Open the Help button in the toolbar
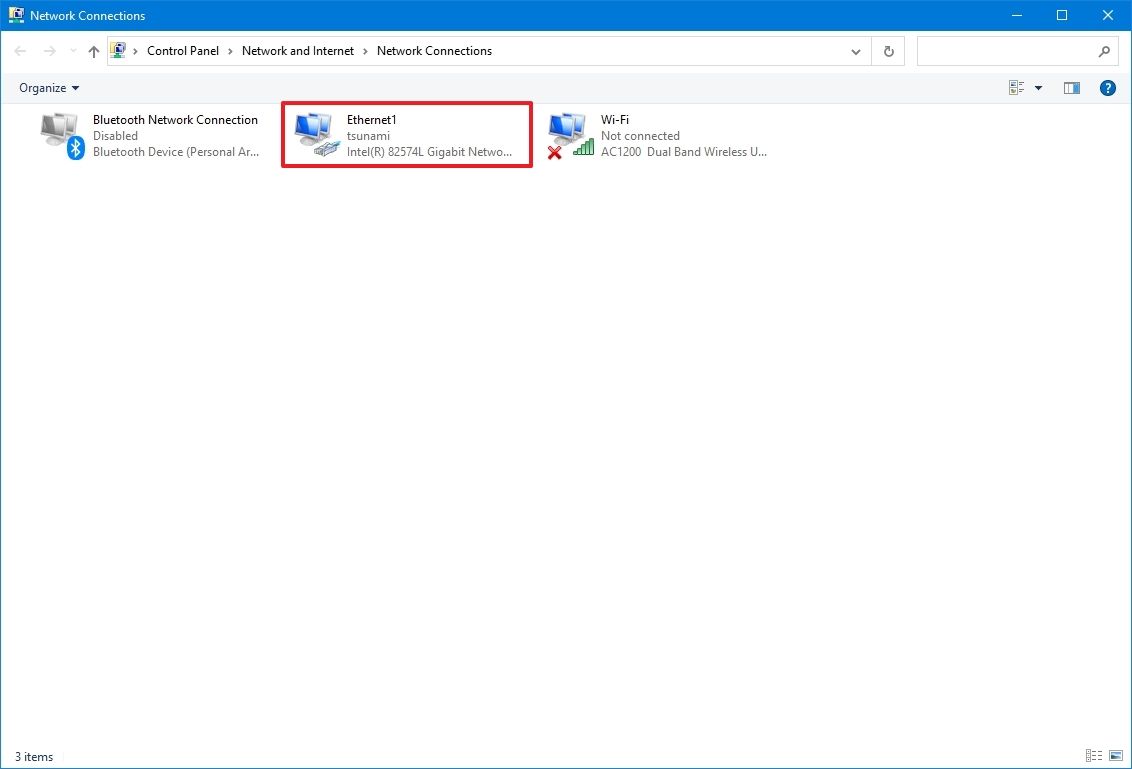Screen dimensions: 1132x769 [1107, 87]
